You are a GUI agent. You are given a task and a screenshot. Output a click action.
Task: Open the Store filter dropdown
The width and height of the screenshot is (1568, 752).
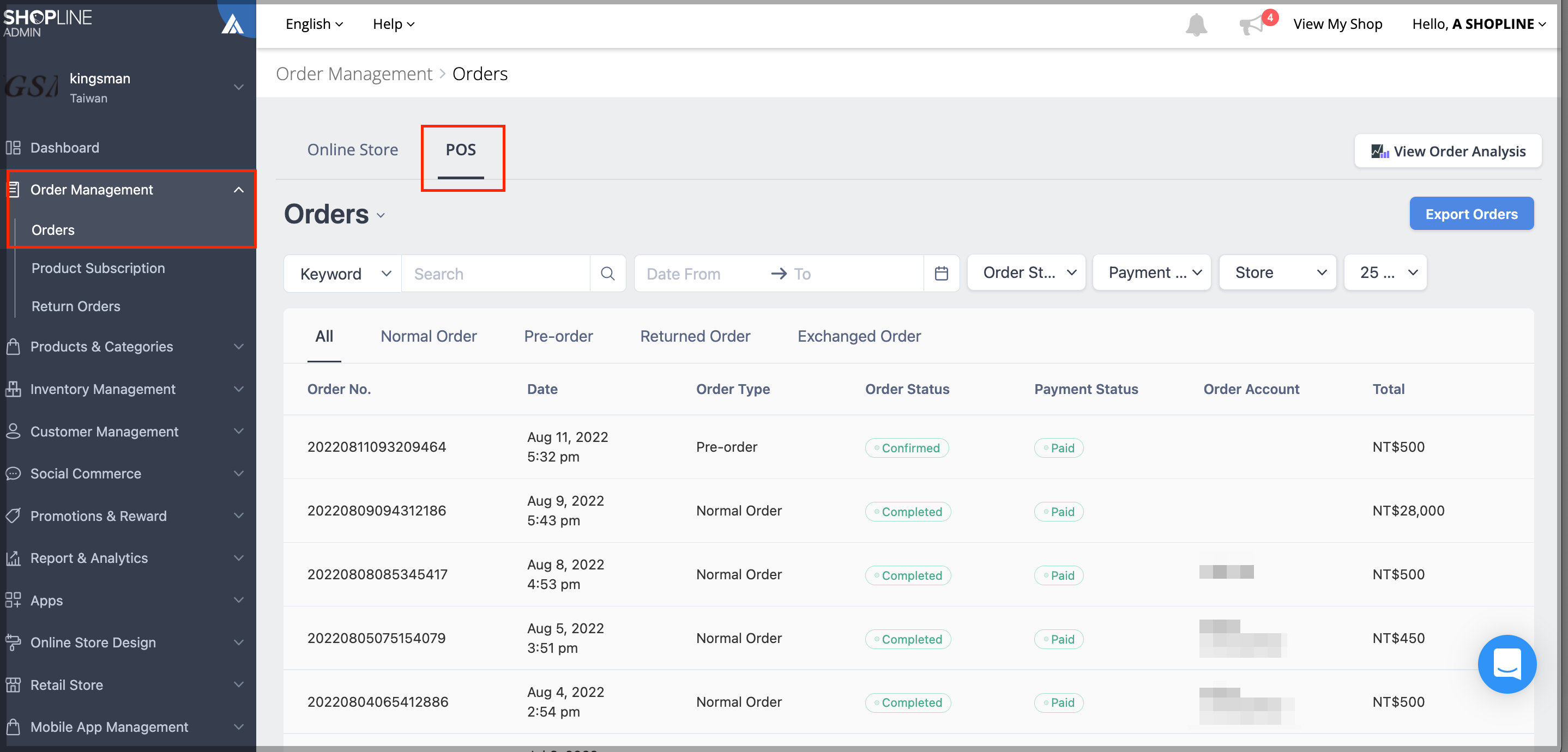point(1277,272)
